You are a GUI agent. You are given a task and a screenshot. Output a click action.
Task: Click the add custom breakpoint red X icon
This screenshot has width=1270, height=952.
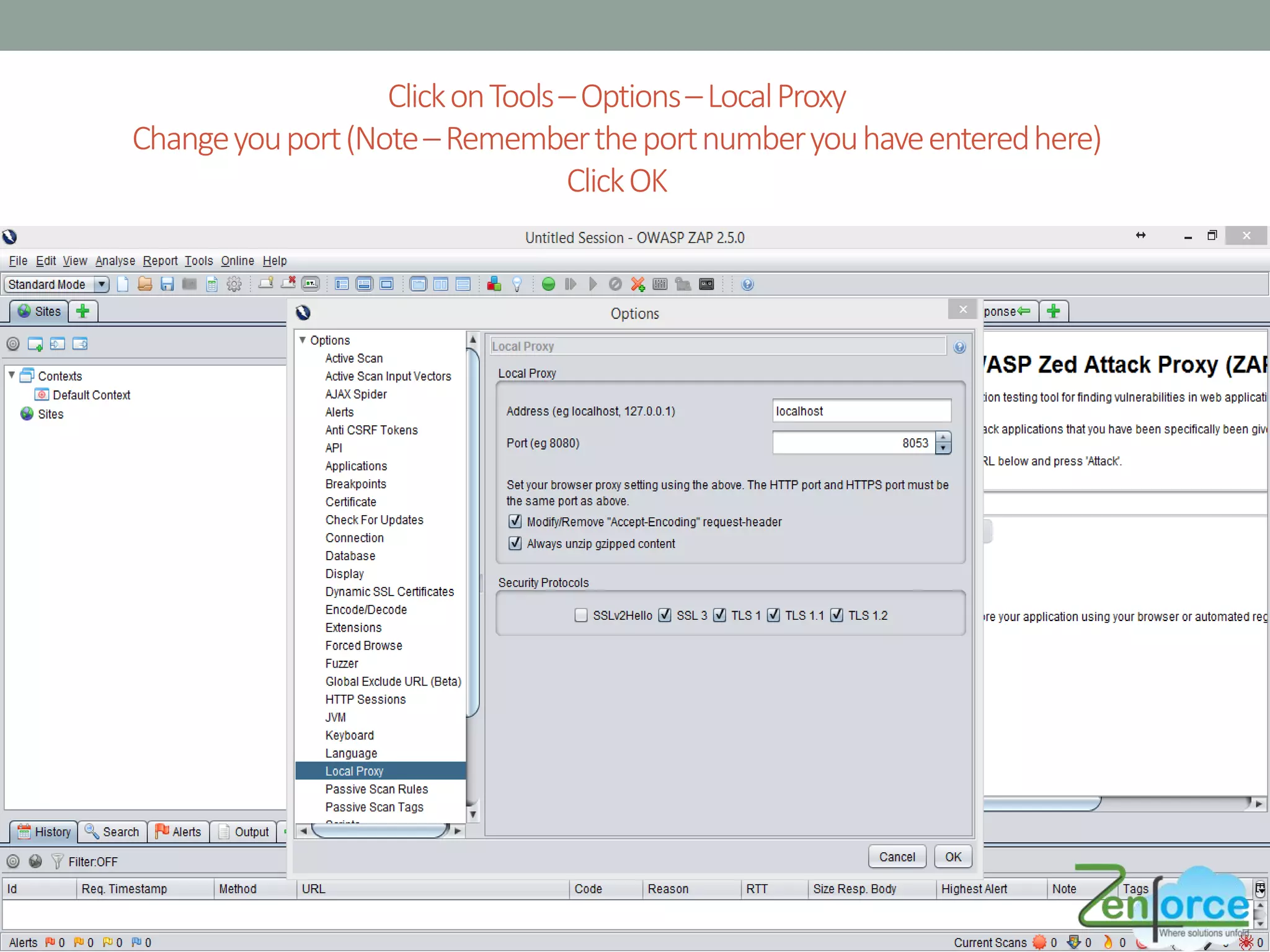[x=637, y=284]
